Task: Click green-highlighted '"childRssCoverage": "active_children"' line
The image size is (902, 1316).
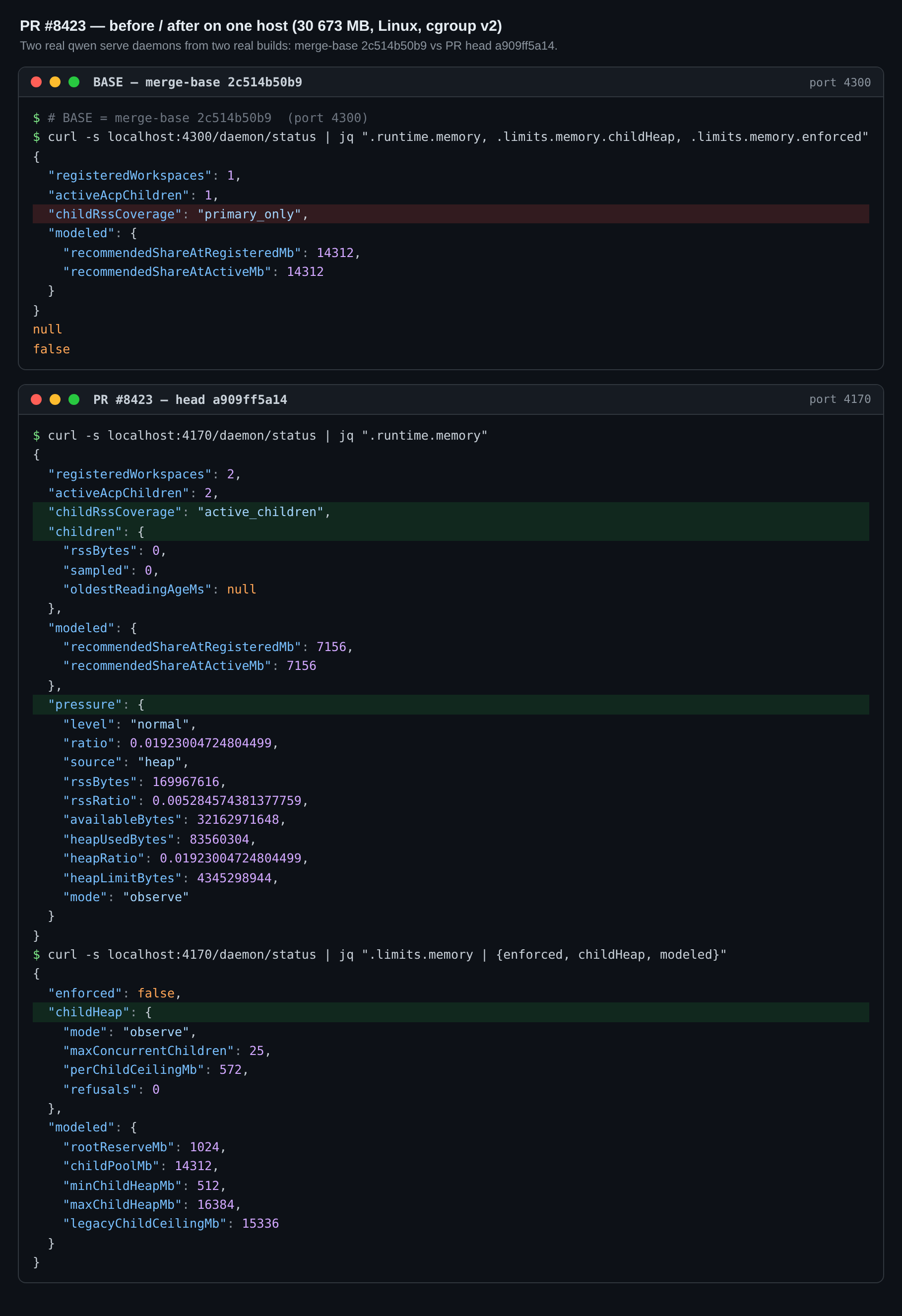Action: [x=451, y=512]
